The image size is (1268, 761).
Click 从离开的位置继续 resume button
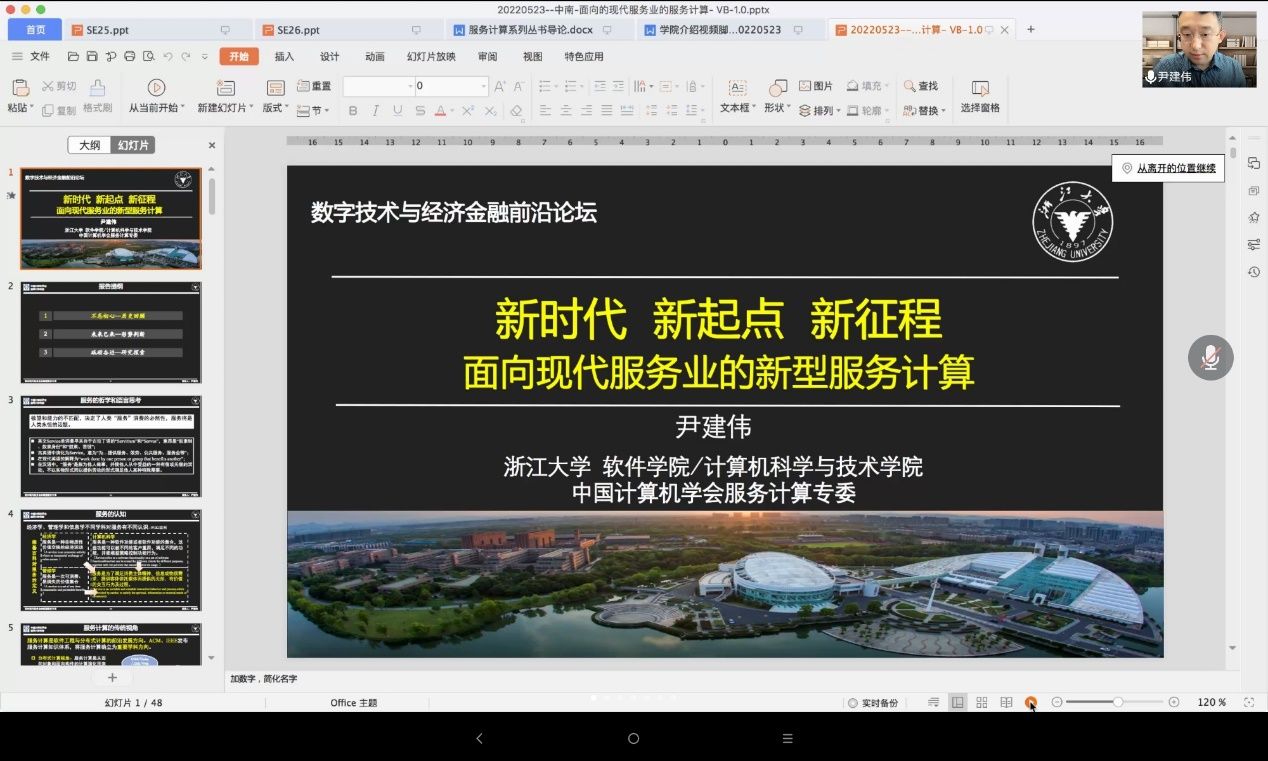(1169, 169)
